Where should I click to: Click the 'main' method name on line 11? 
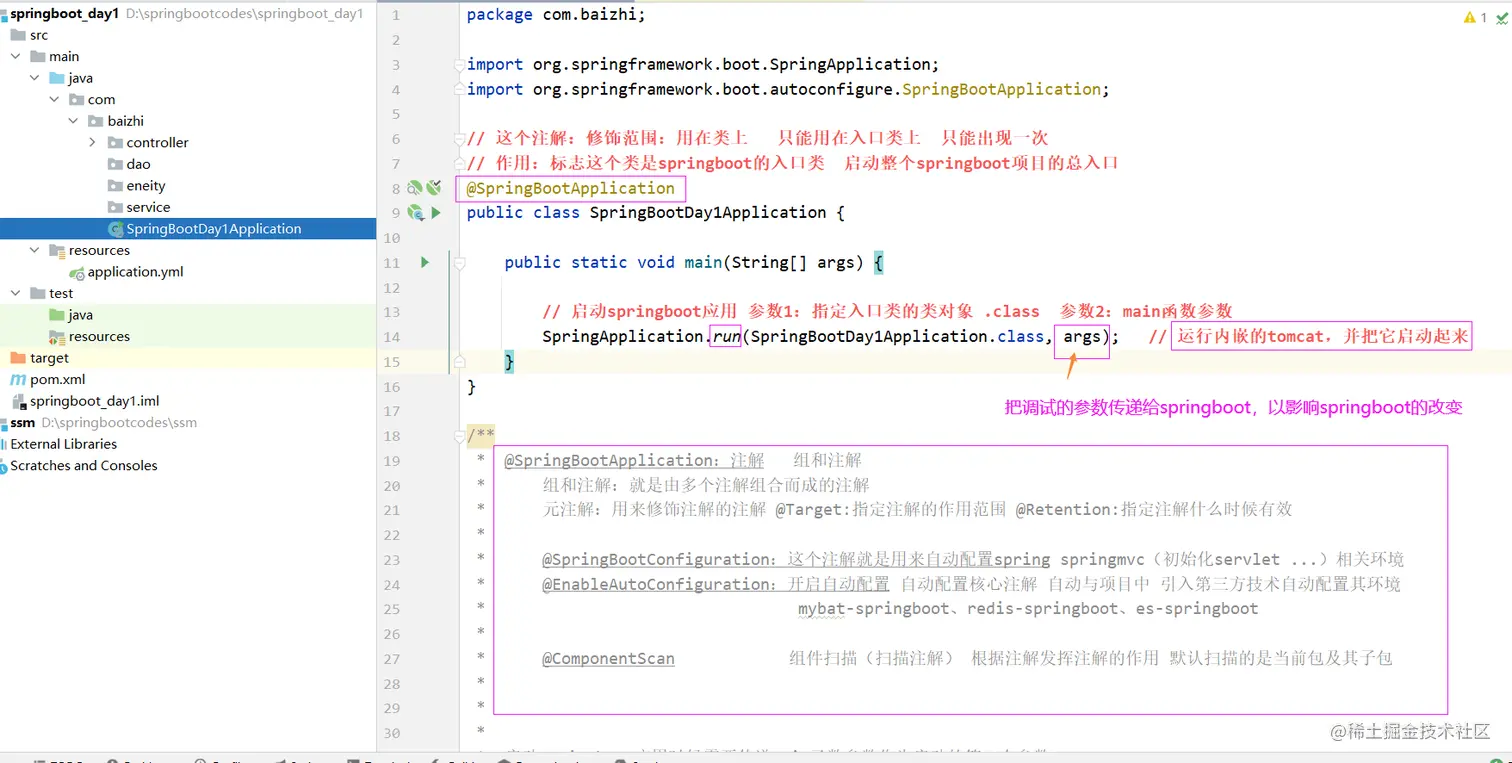coord(703,262)
